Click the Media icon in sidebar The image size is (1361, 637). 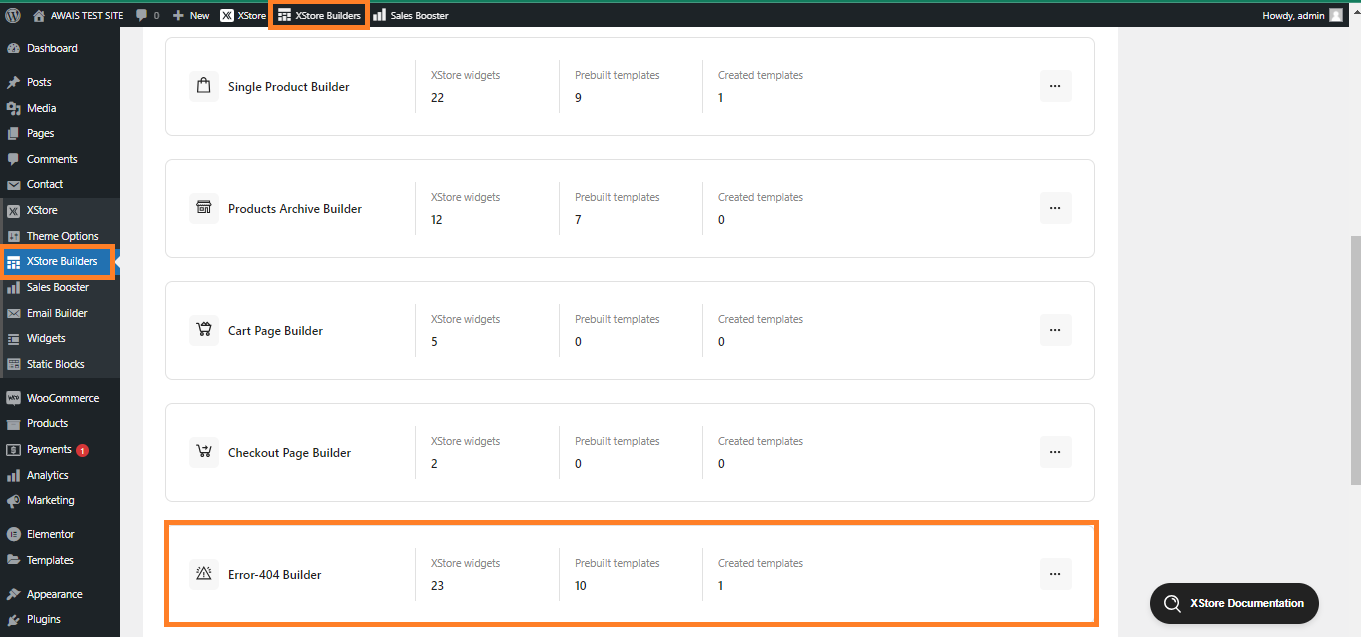tap(13, 108)
